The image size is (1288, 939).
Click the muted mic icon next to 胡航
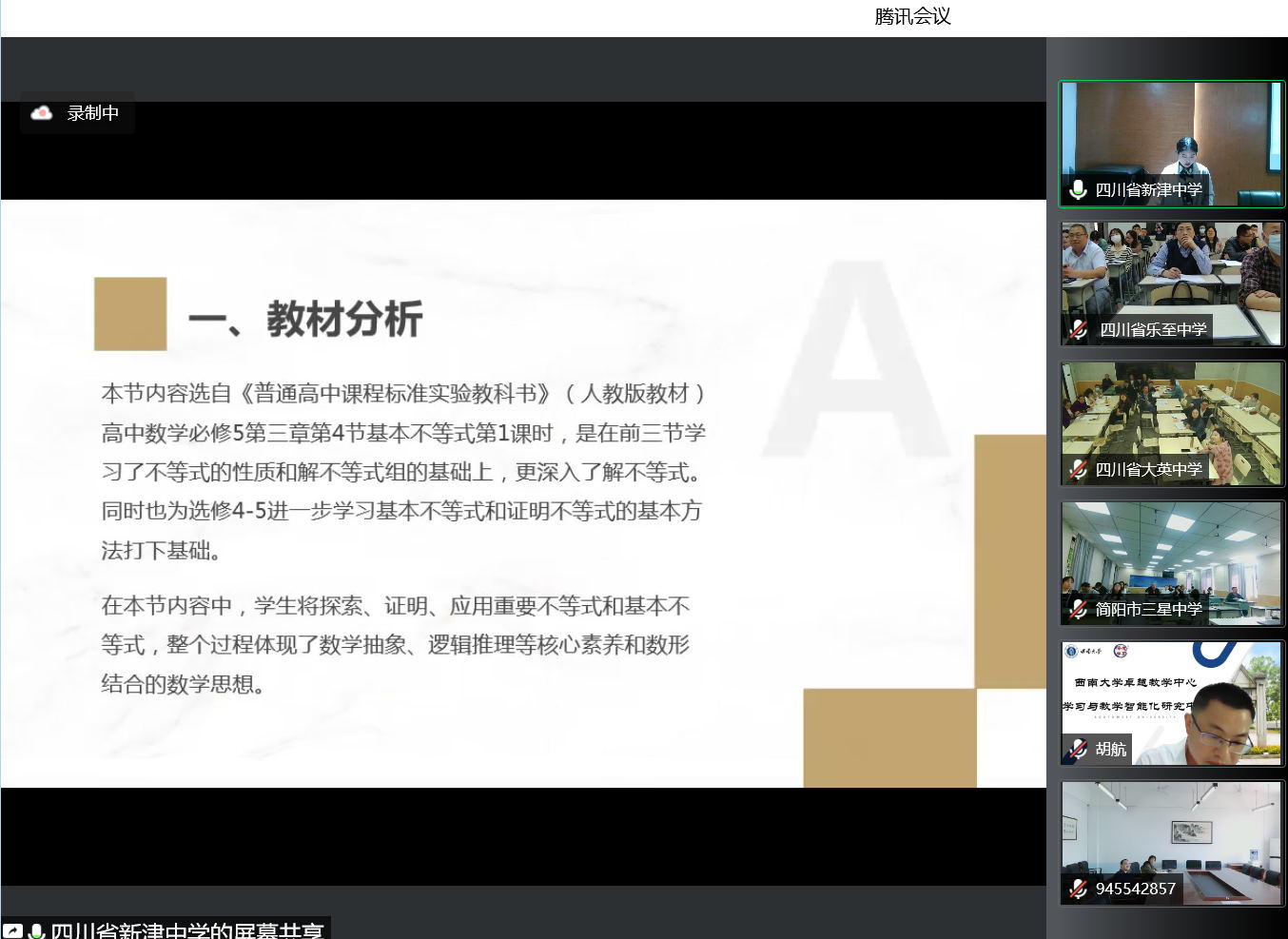[x=1078, y=749]
